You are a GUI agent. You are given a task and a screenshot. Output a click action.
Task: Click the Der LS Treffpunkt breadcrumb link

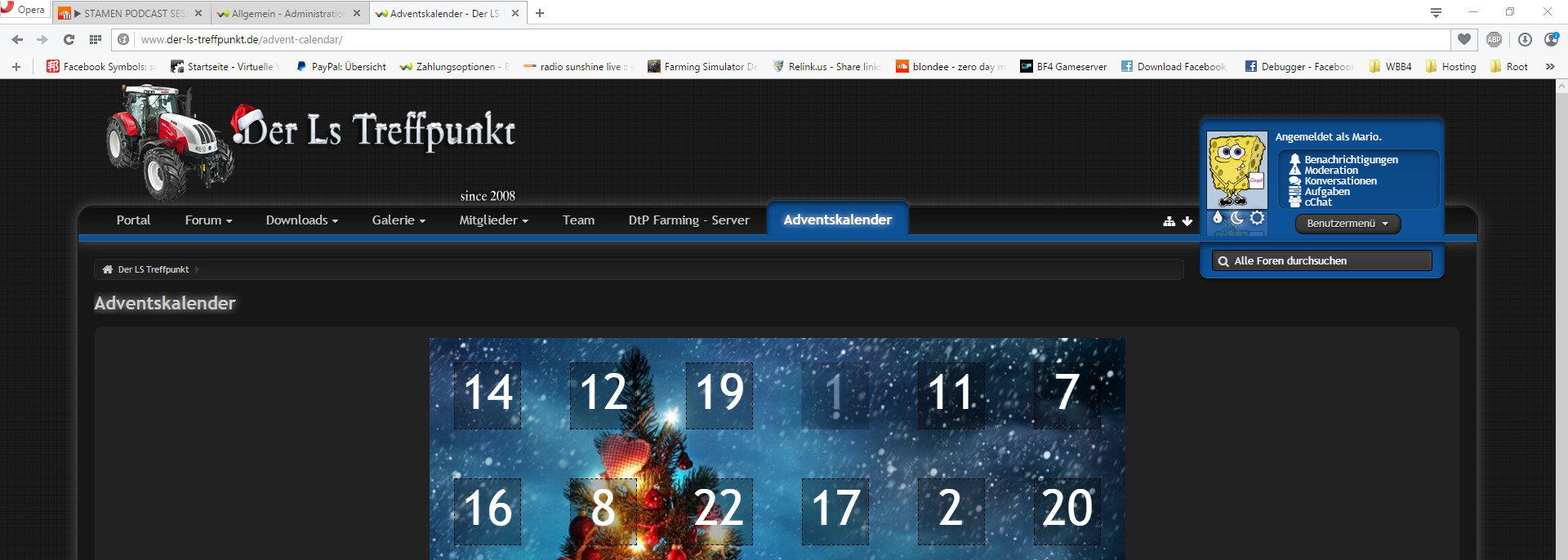[153, 269]
